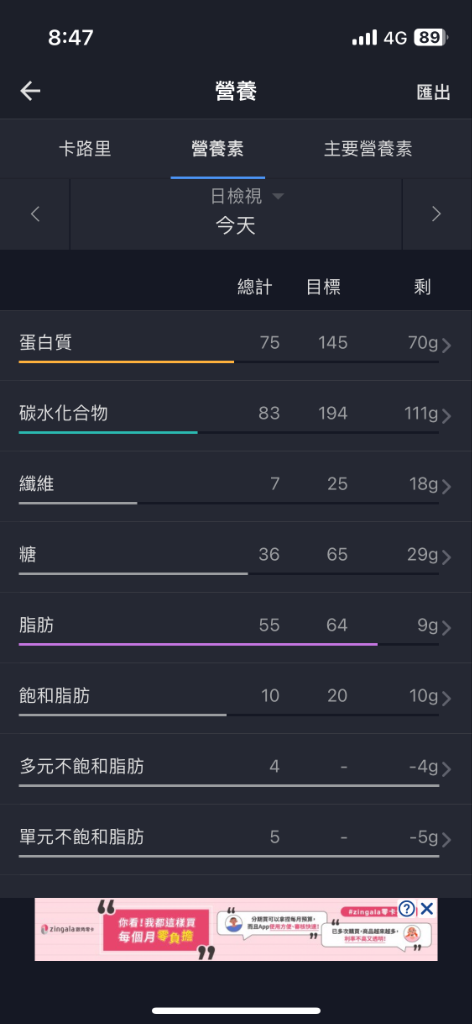Screen dimensions: 472x1024
Task: Open 糖 details chevron
Action: [447, 557]
